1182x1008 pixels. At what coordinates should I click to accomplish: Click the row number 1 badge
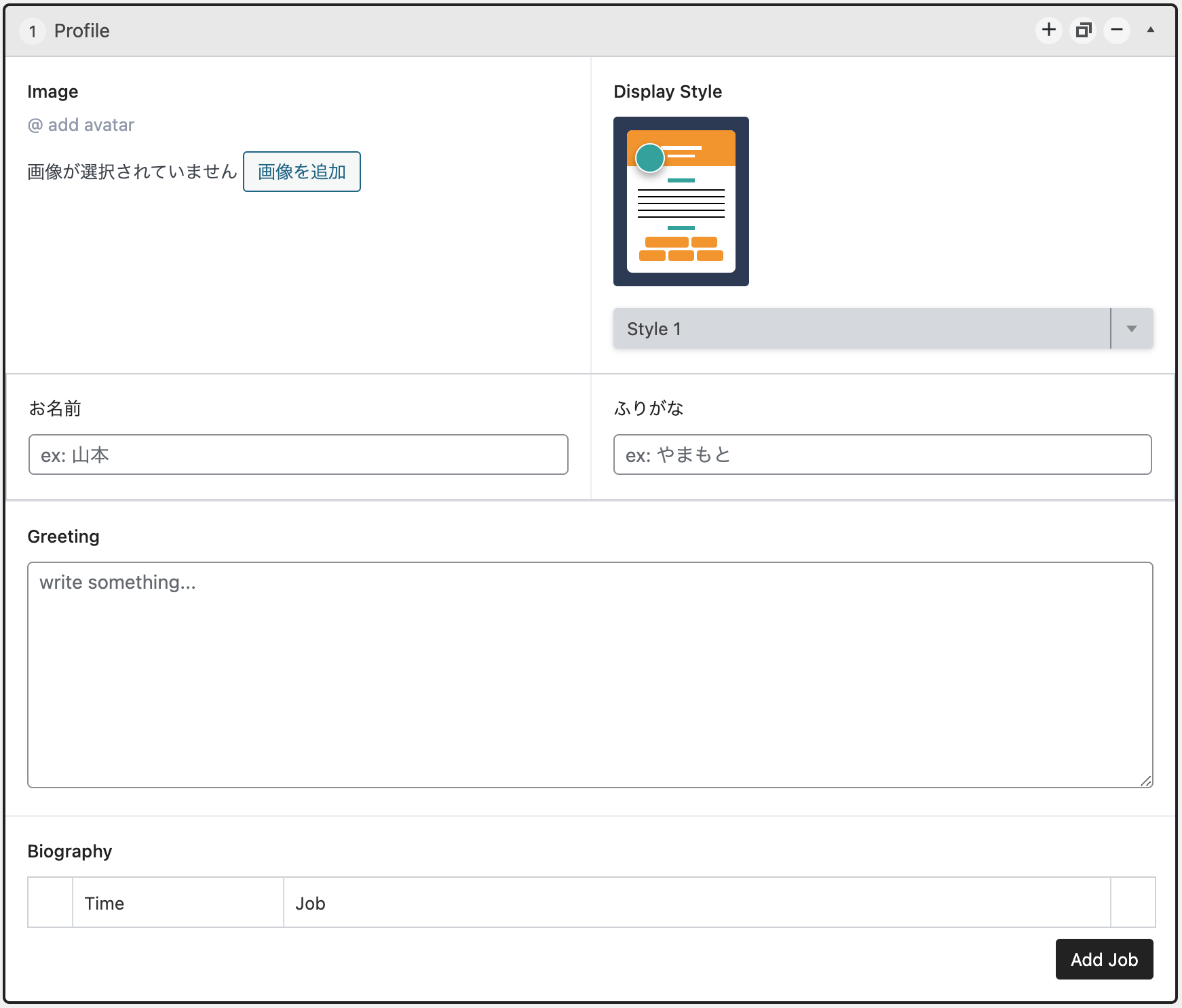(x=33, y=31)
